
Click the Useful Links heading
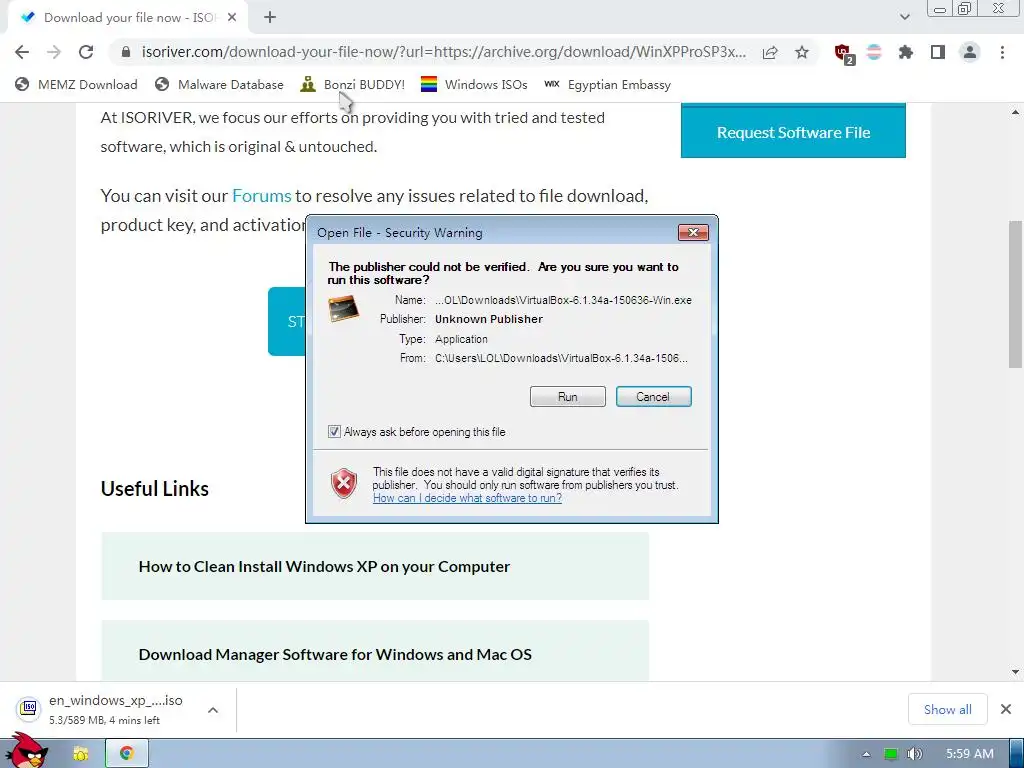[155, 488]
